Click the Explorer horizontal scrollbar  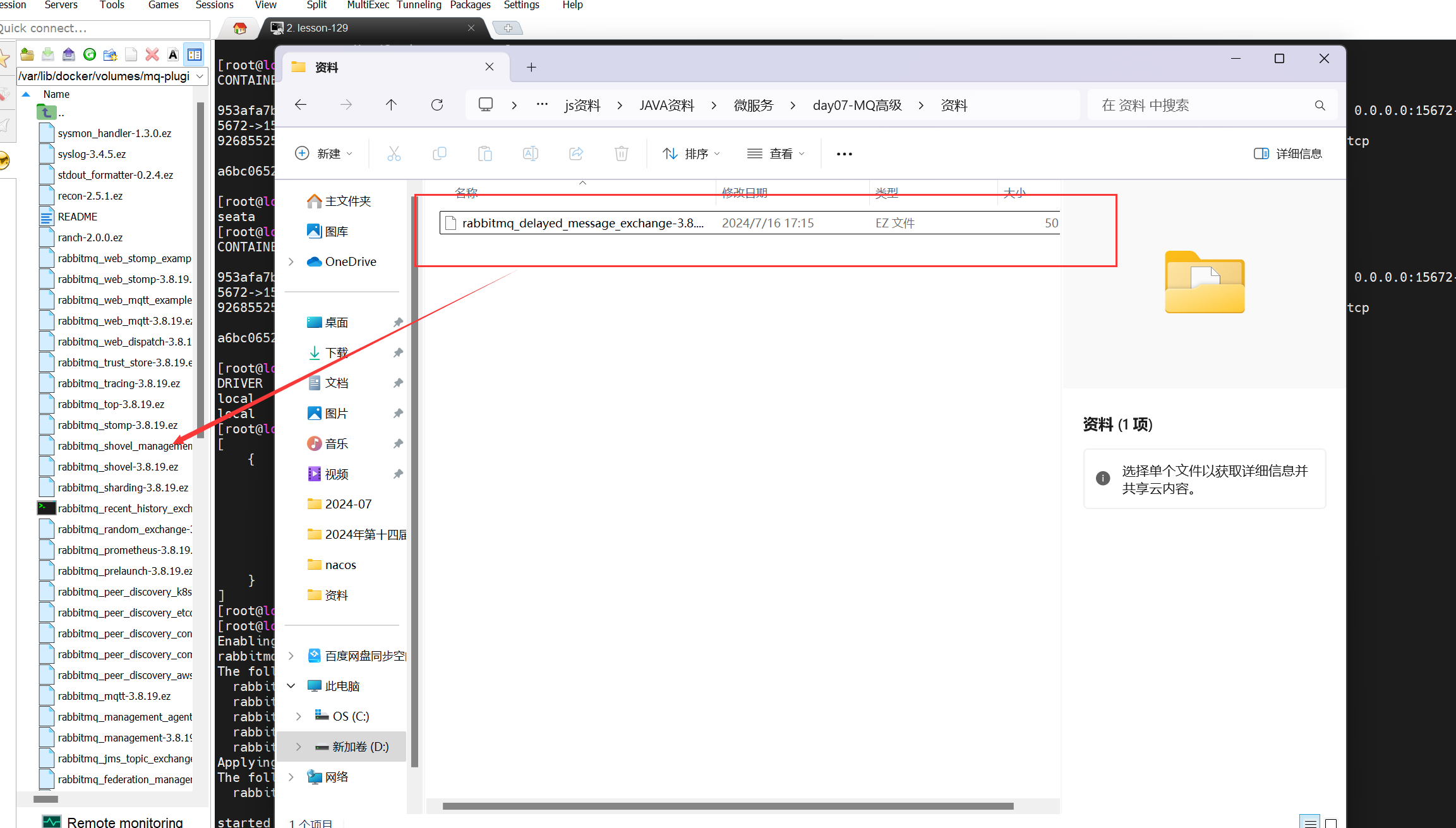(x=728, y=806)
